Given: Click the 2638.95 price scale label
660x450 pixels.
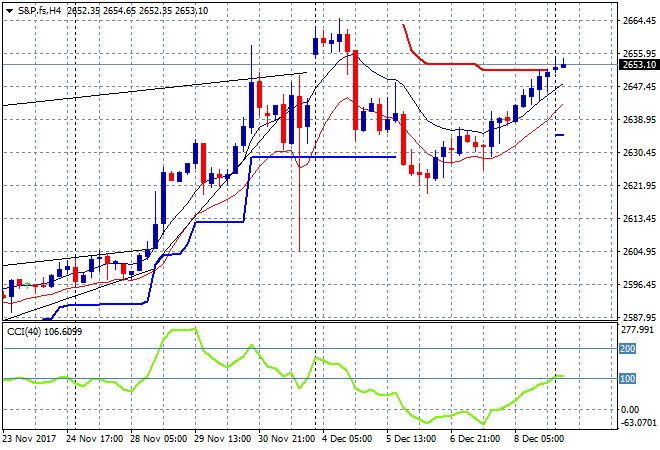Looking at the screenshot, I should 639,120.
